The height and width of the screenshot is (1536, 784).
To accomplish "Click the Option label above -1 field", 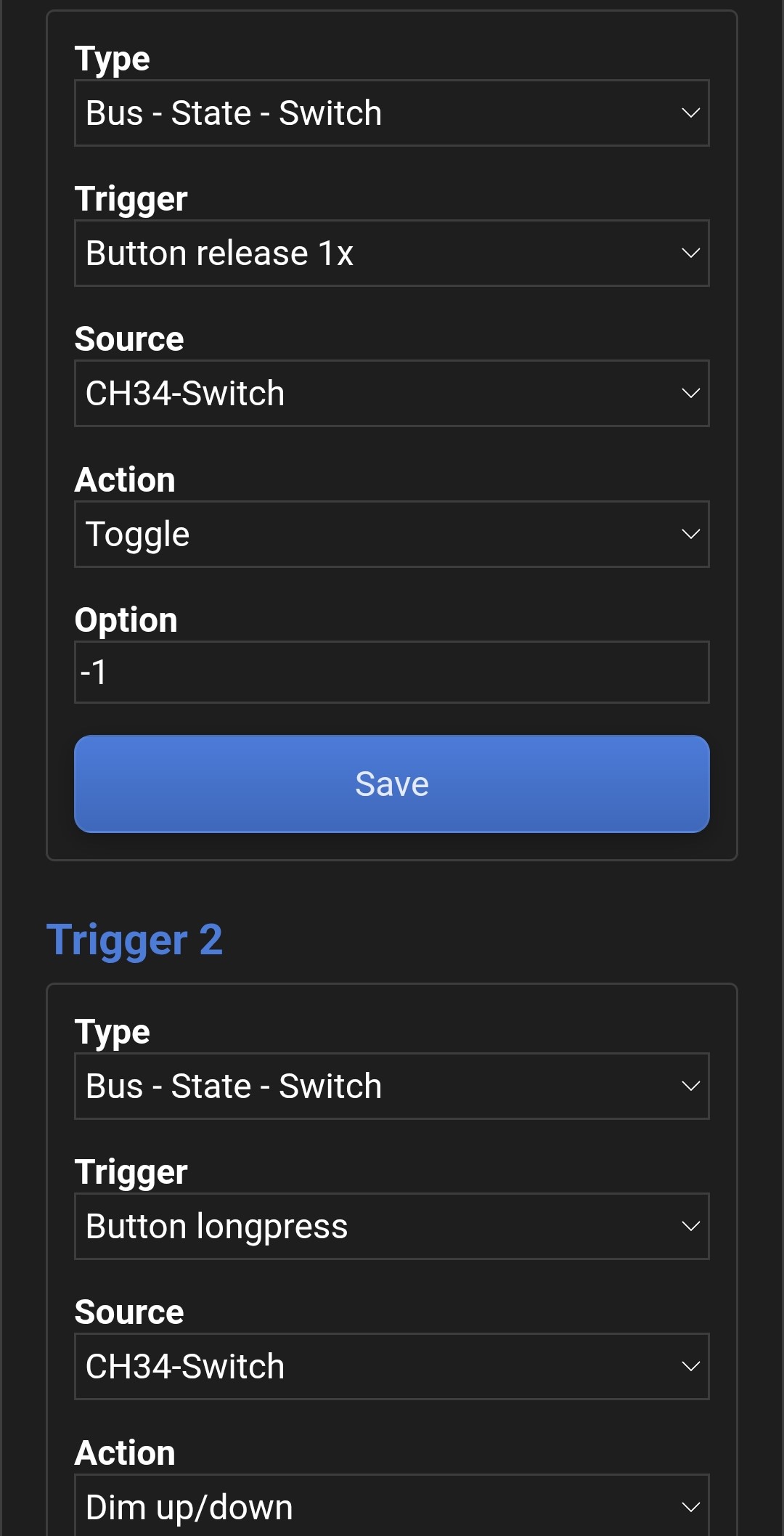I will 126,620.
